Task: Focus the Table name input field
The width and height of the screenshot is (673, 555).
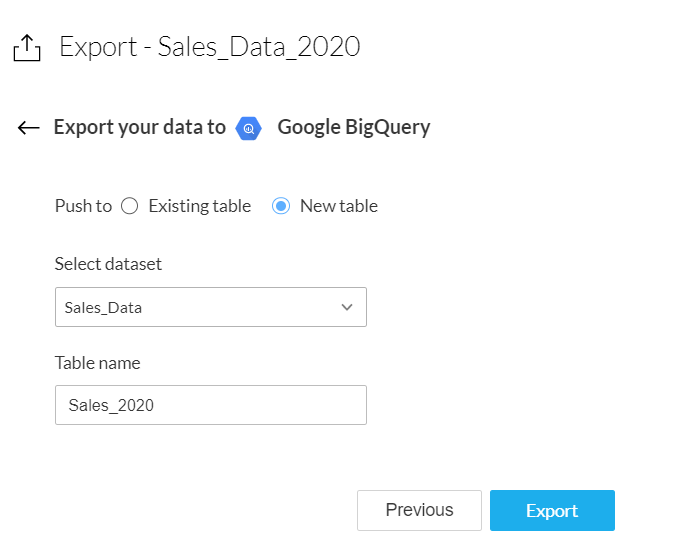Action: click(x=210, y=405)
